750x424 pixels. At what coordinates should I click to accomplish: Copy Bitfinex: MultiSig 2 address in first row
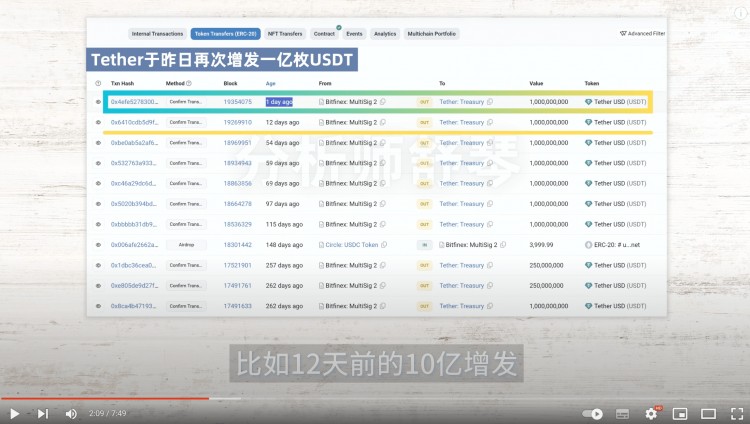pos(383,102)
